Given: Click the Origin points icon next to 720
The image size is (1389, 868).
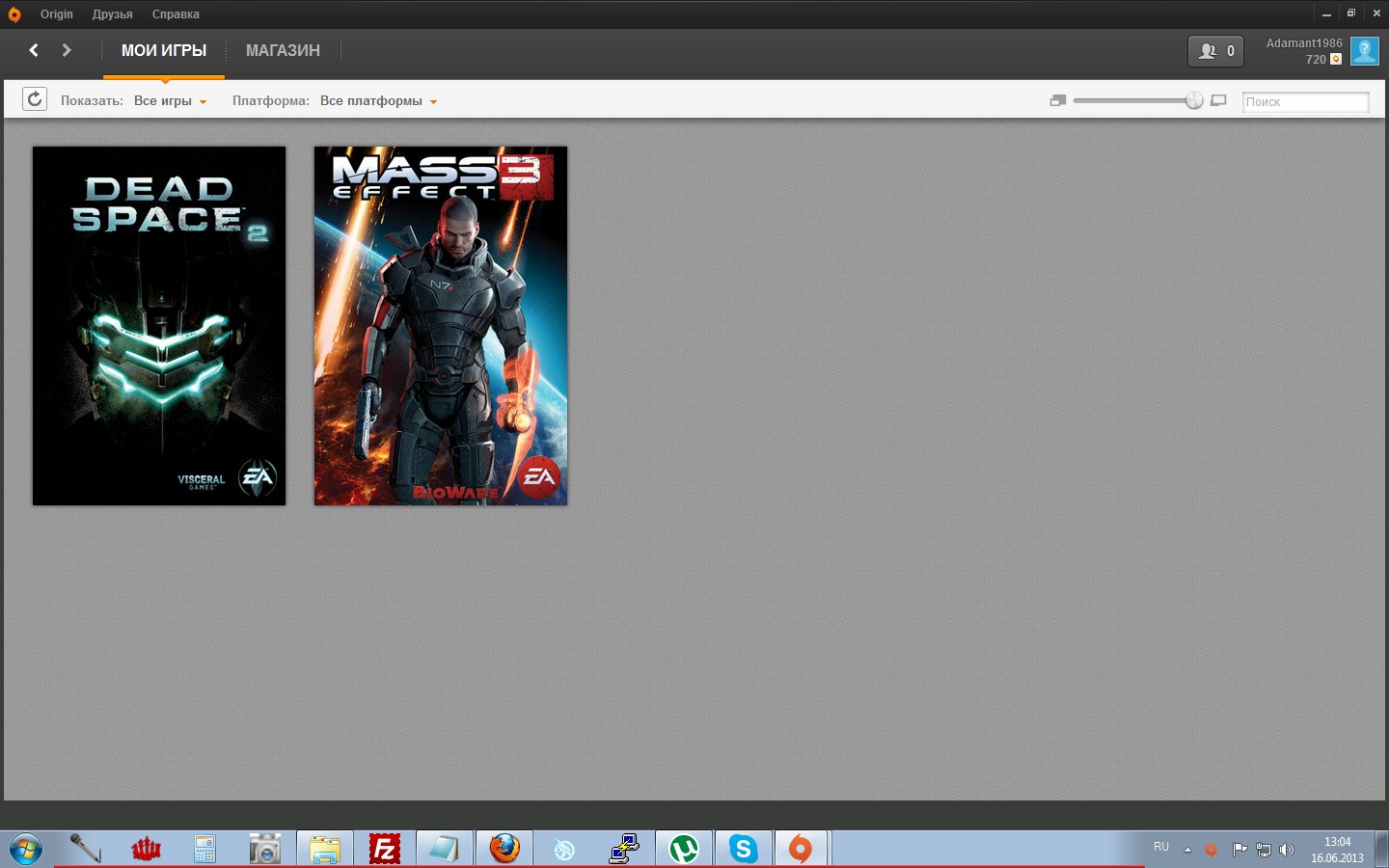Looking at the screenshot, I should click(x=1336, y=59).
